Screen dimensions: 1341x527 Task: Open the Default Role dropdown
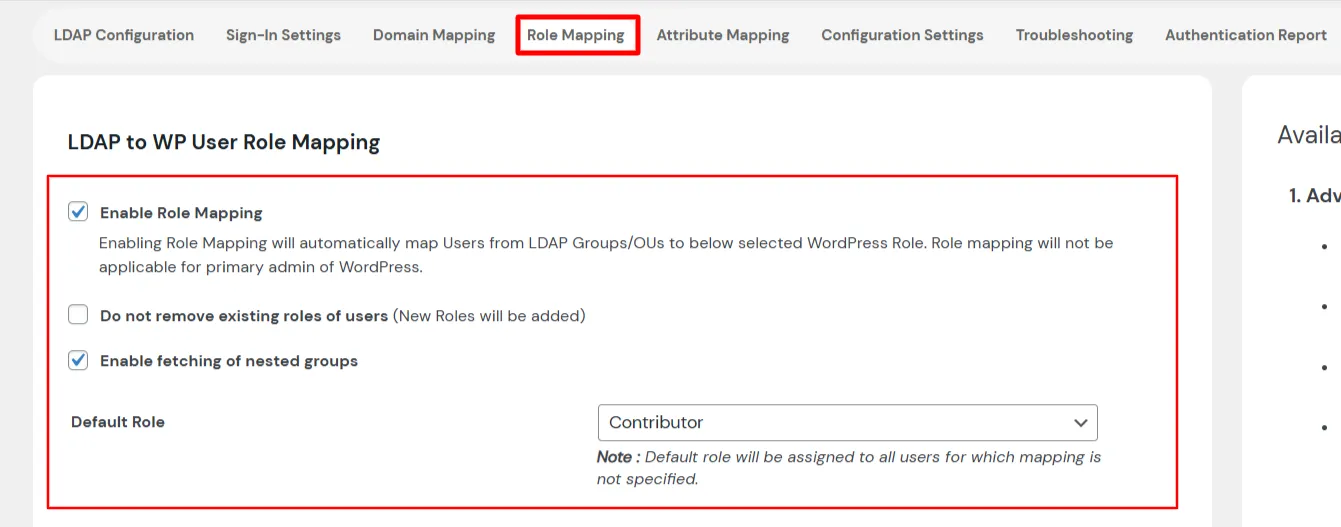click(847, 422)
